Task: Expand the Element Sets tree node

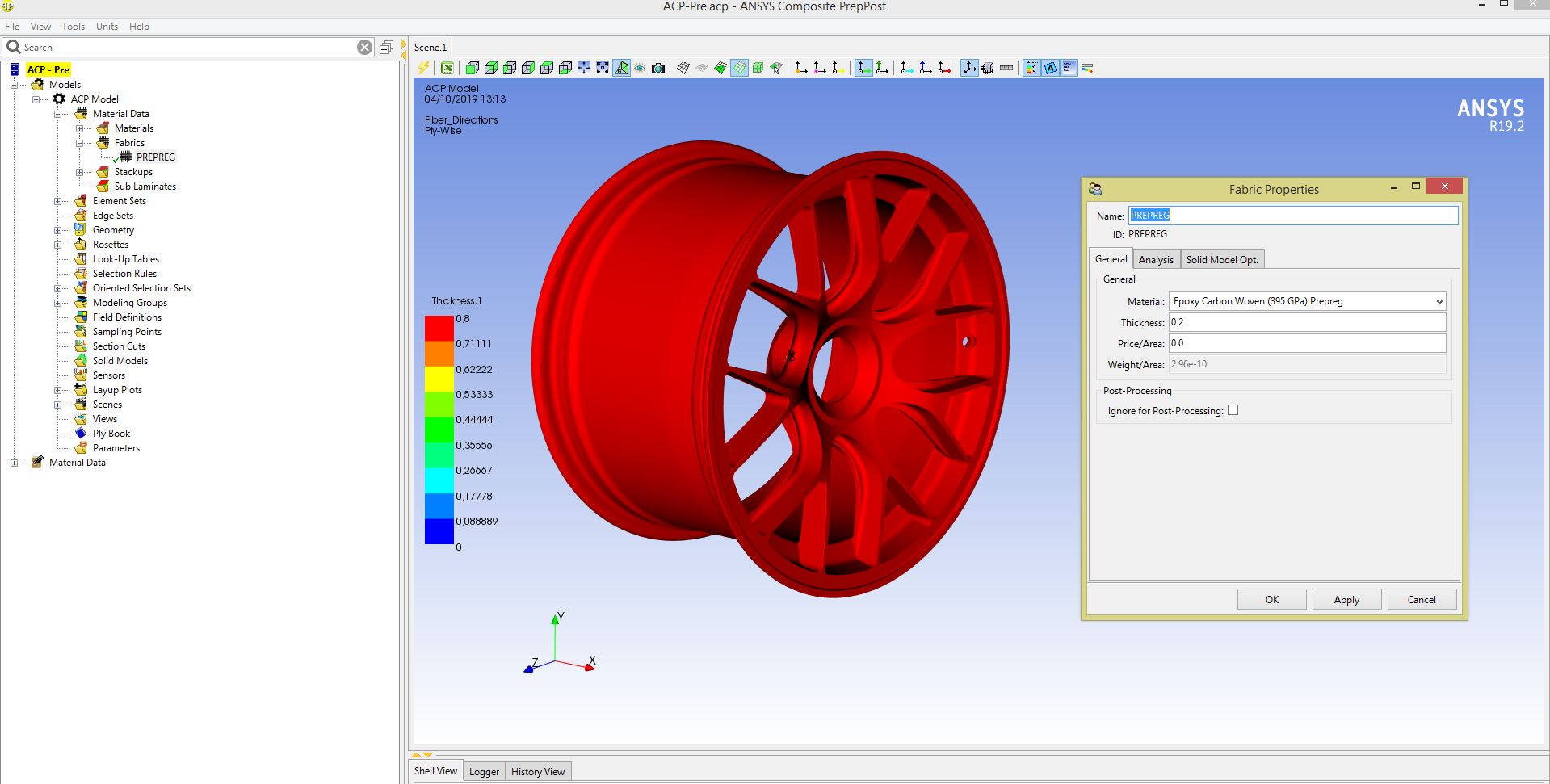Action: click(57, 201)
